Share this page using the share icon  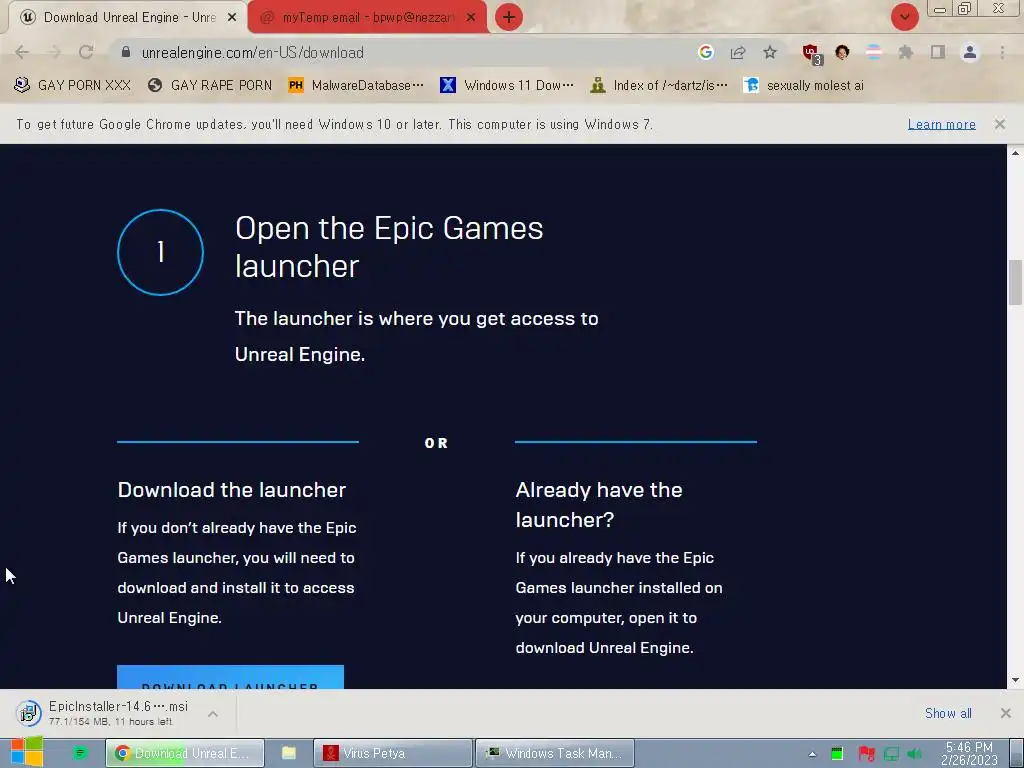[738, 52]
